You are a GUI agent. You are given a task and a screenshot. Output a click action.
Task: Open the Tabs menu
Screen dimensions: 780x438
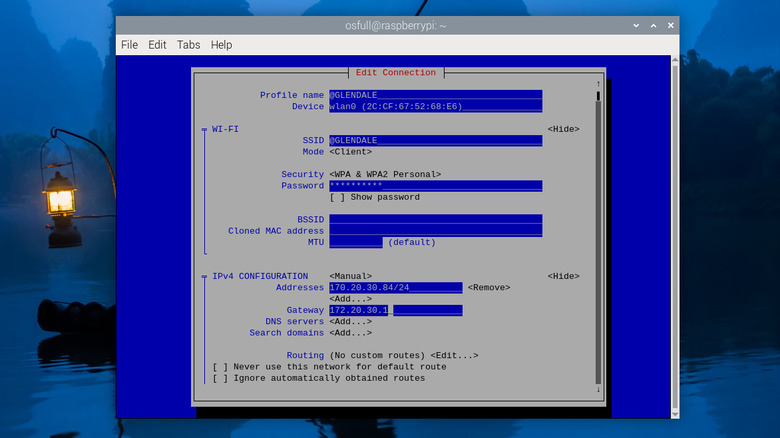(x=188, y=45)
